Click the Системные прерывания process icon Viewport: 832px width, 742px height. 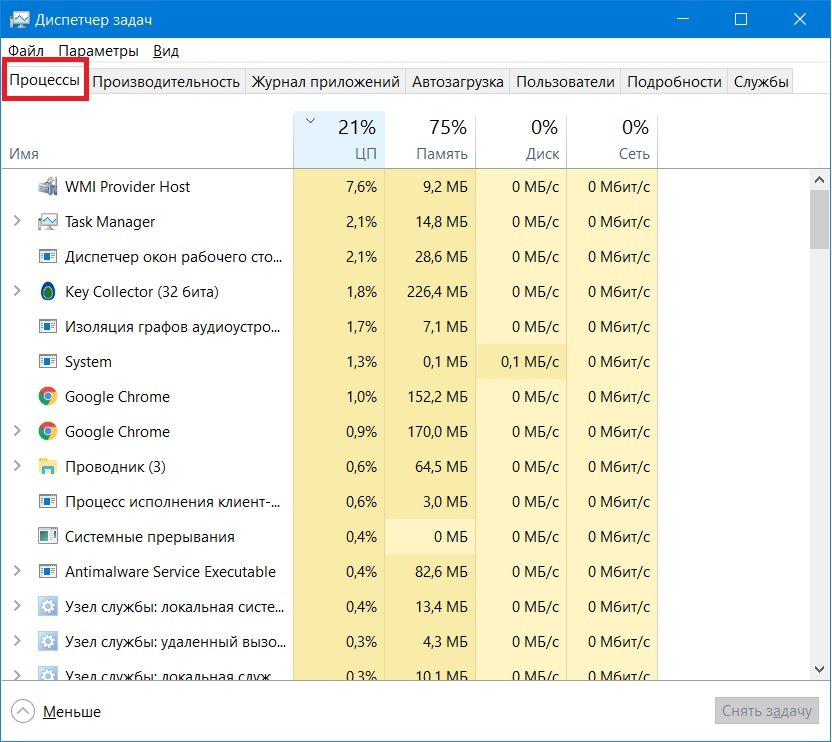pos(47,537)
